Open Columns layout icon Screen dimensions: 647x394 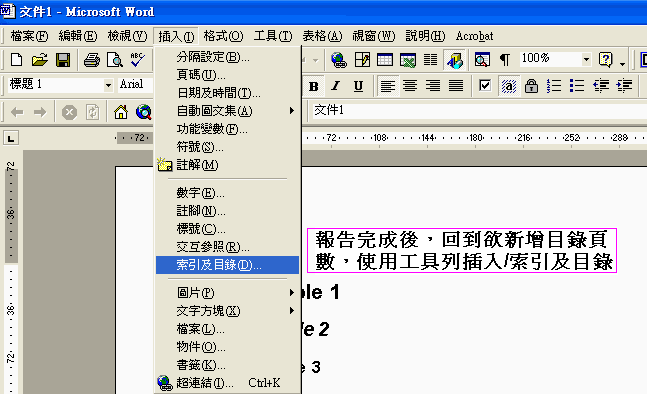pyautogui.click(x=430, y=60)
